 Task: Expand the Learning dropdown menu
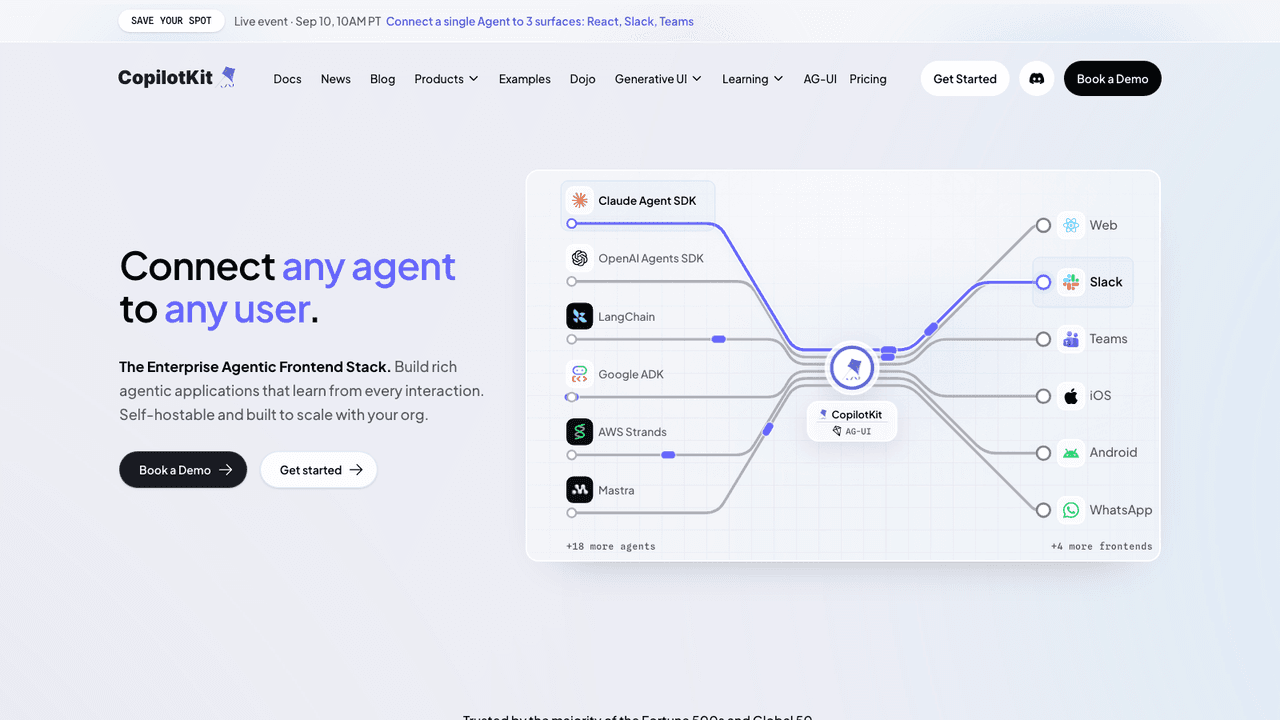[753, 79]
